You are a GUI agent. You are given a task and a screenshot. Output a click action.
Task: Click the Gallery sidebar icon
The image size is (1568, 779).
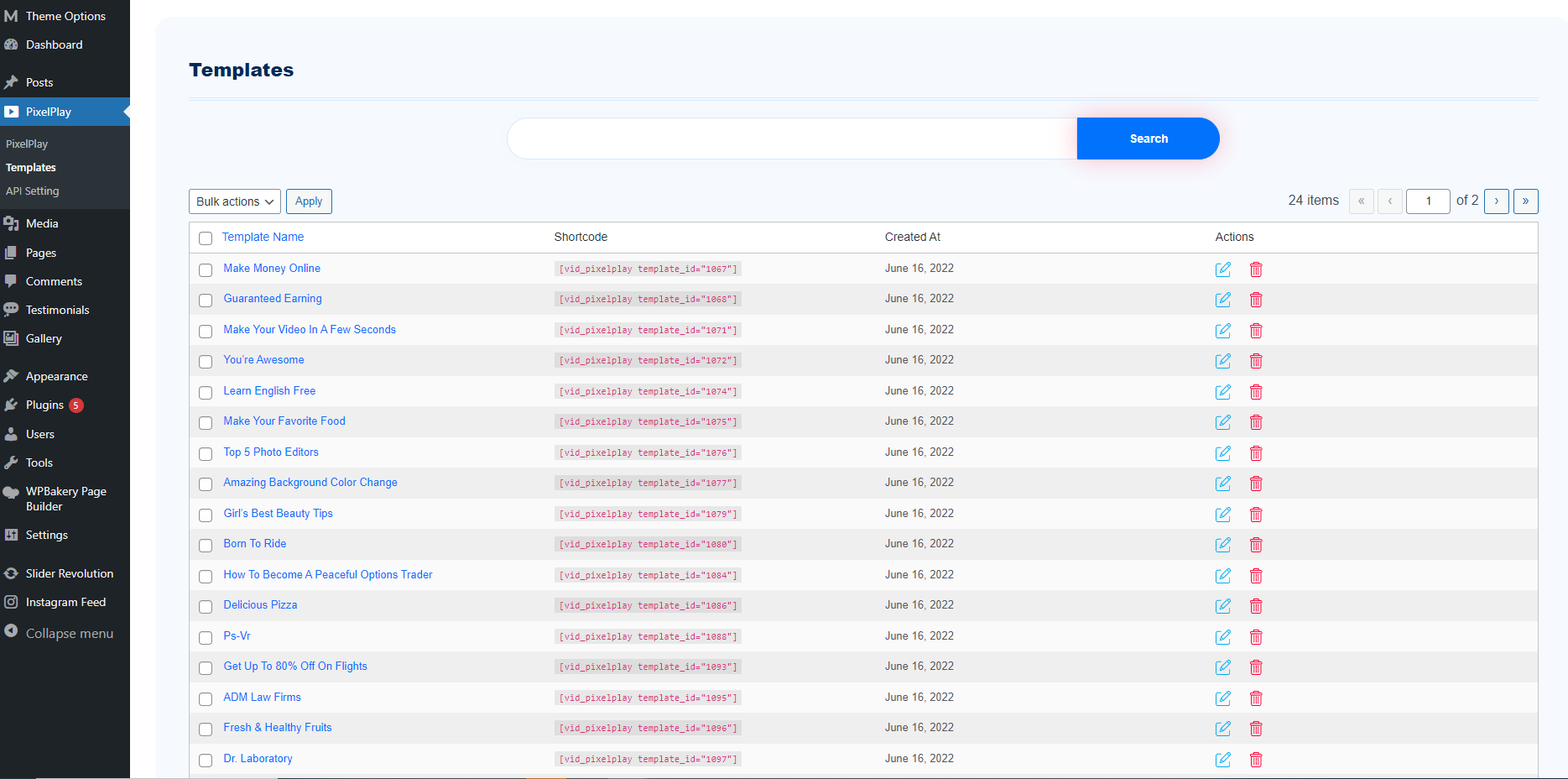(11, 338)
